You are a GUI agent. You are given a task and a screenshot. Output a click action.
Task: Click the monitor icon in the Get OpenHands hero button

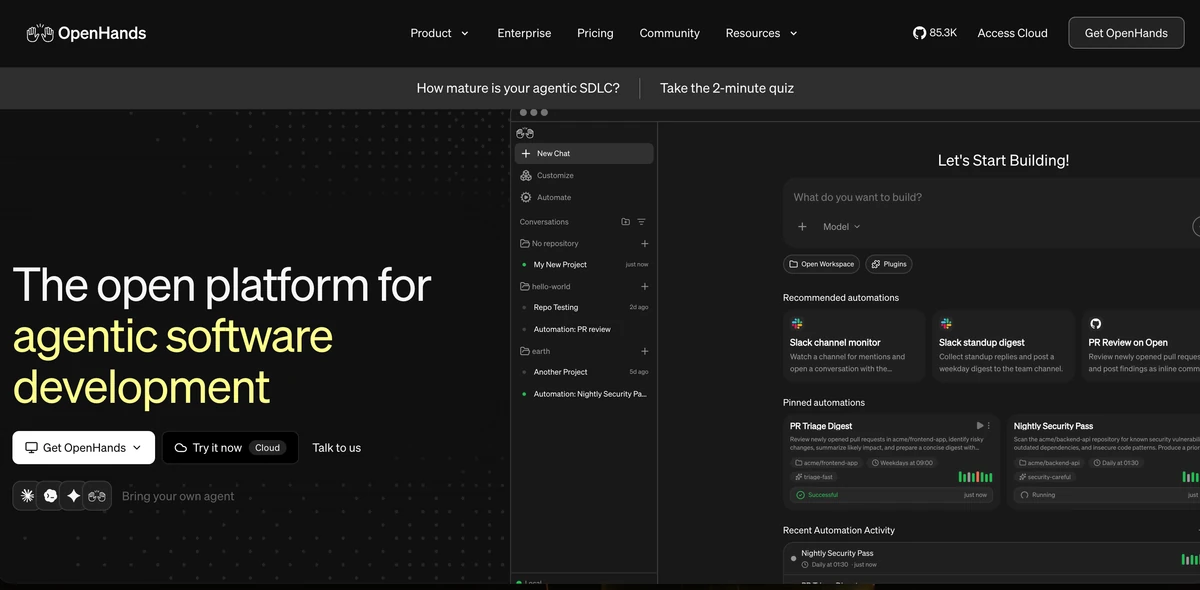point(31,448)
